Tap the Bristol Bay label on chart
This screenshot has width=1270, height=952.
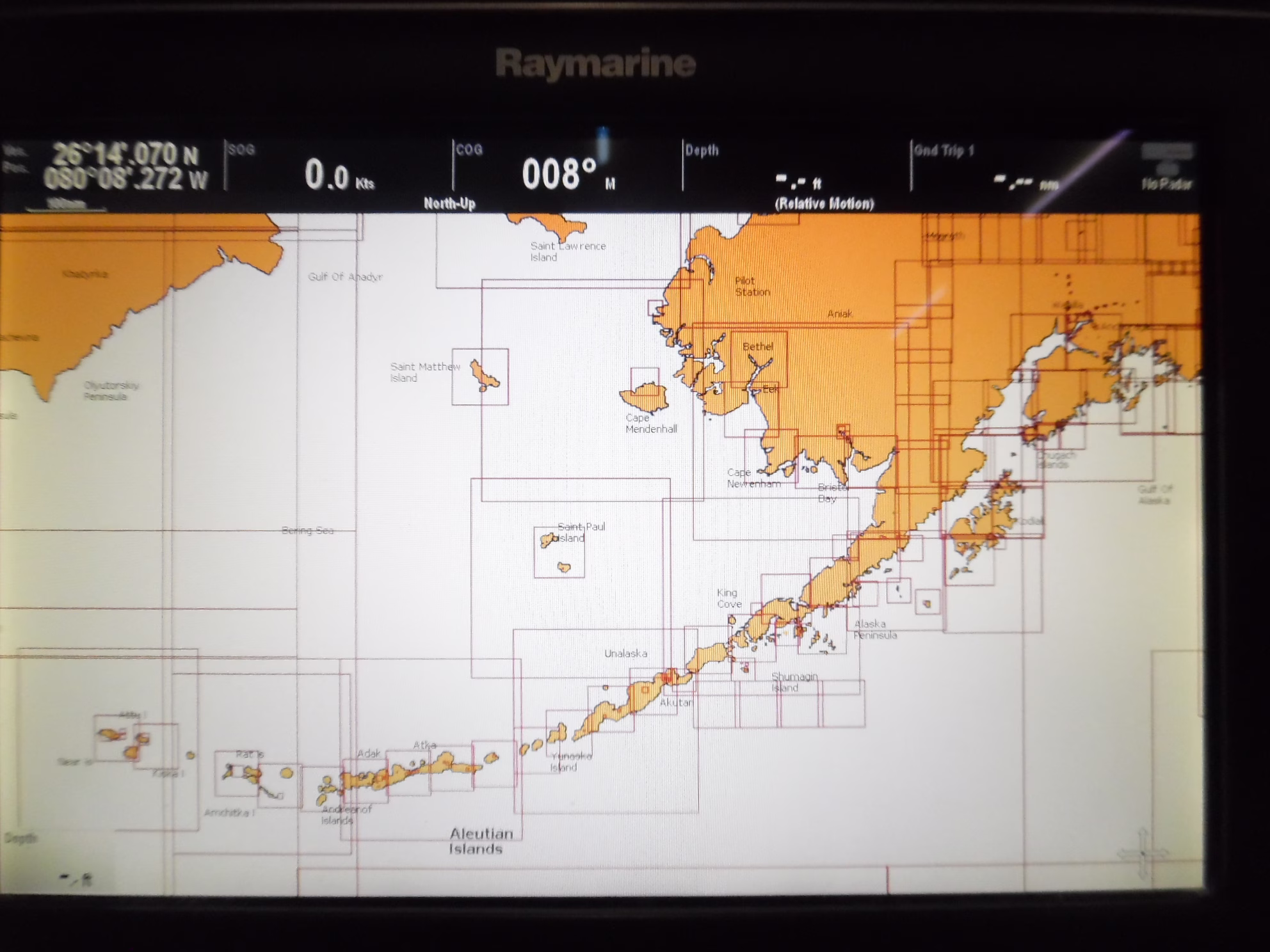(832, 493)
